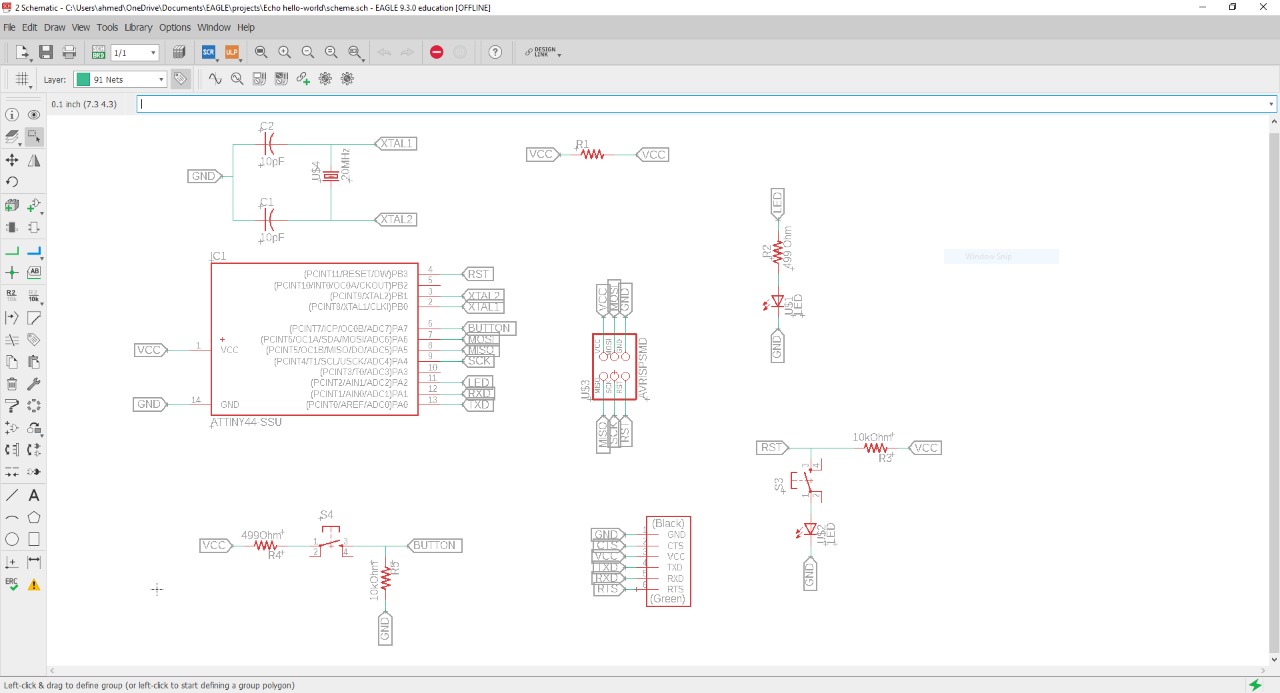Click the green 91 Nets color swatch
Viewport: 1280px width, 693px height.
pos(84,79)
